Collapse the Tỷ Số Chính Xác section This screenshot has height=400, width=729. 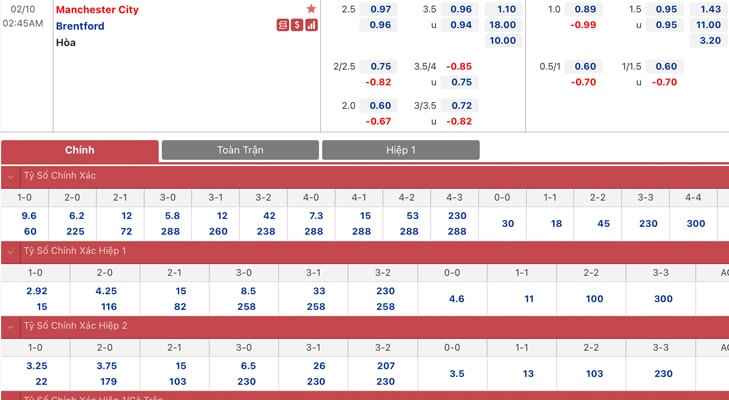[10, 176]
